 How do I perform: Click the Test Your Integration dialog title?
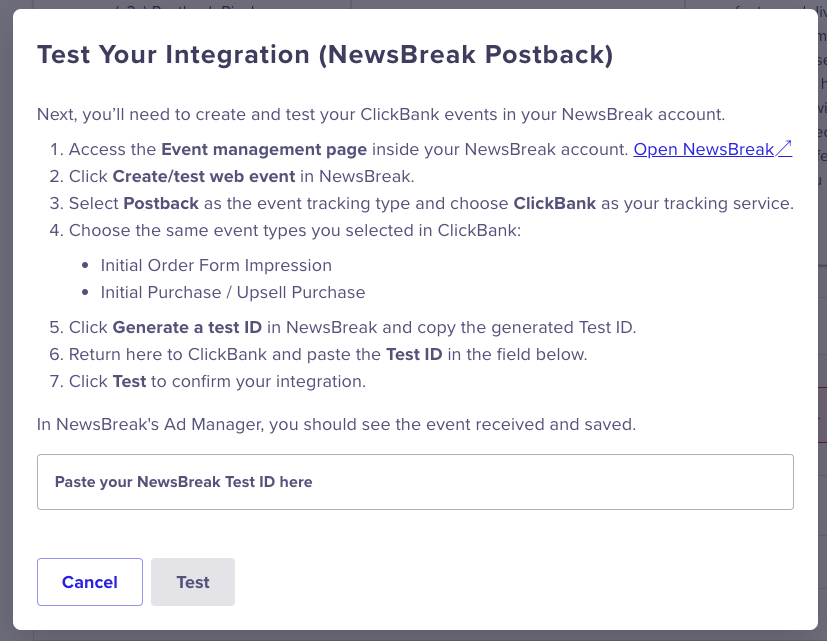click(x=325, y=54)
